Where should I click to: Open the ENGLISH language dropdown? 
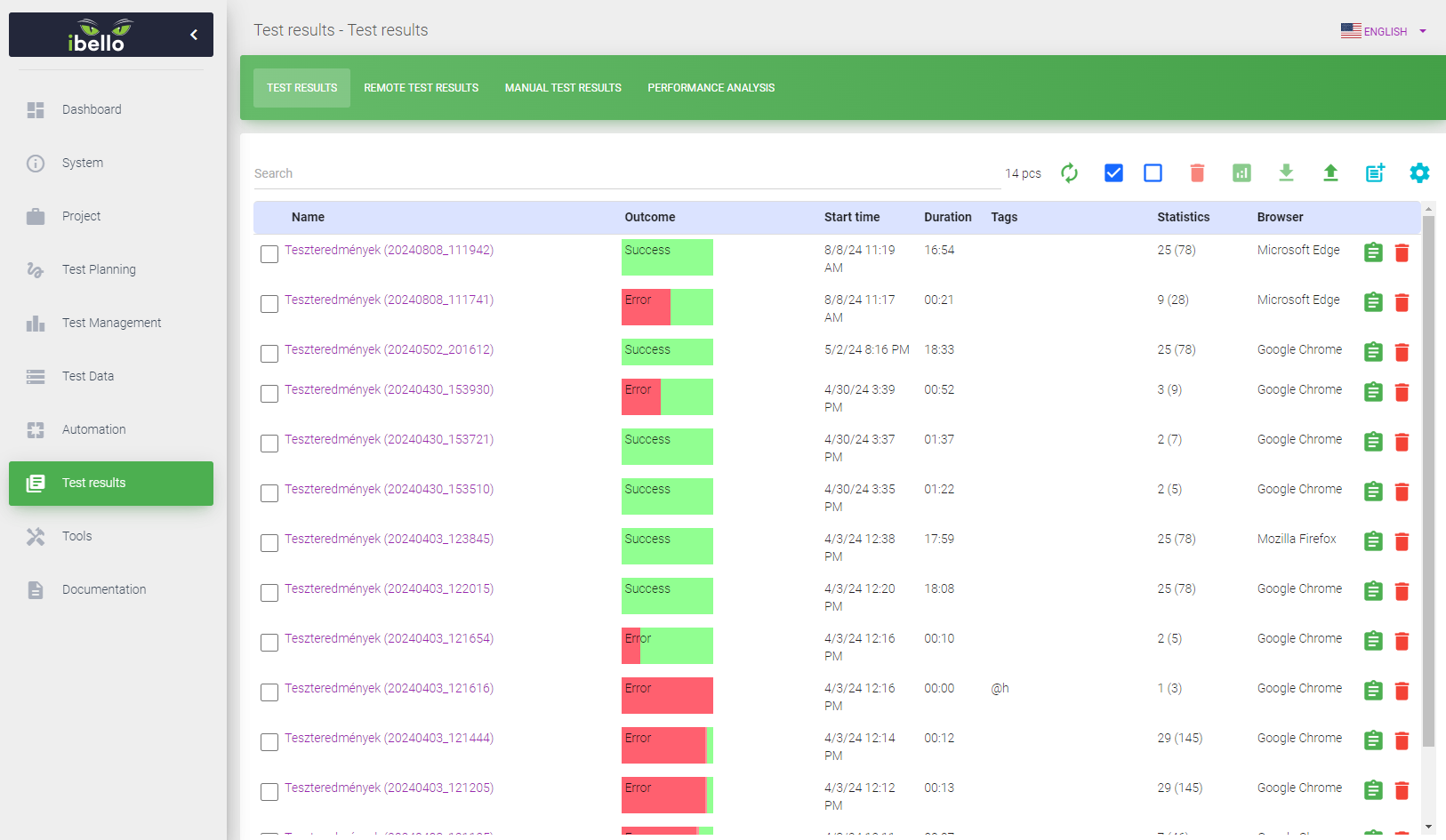[1384, 30]
